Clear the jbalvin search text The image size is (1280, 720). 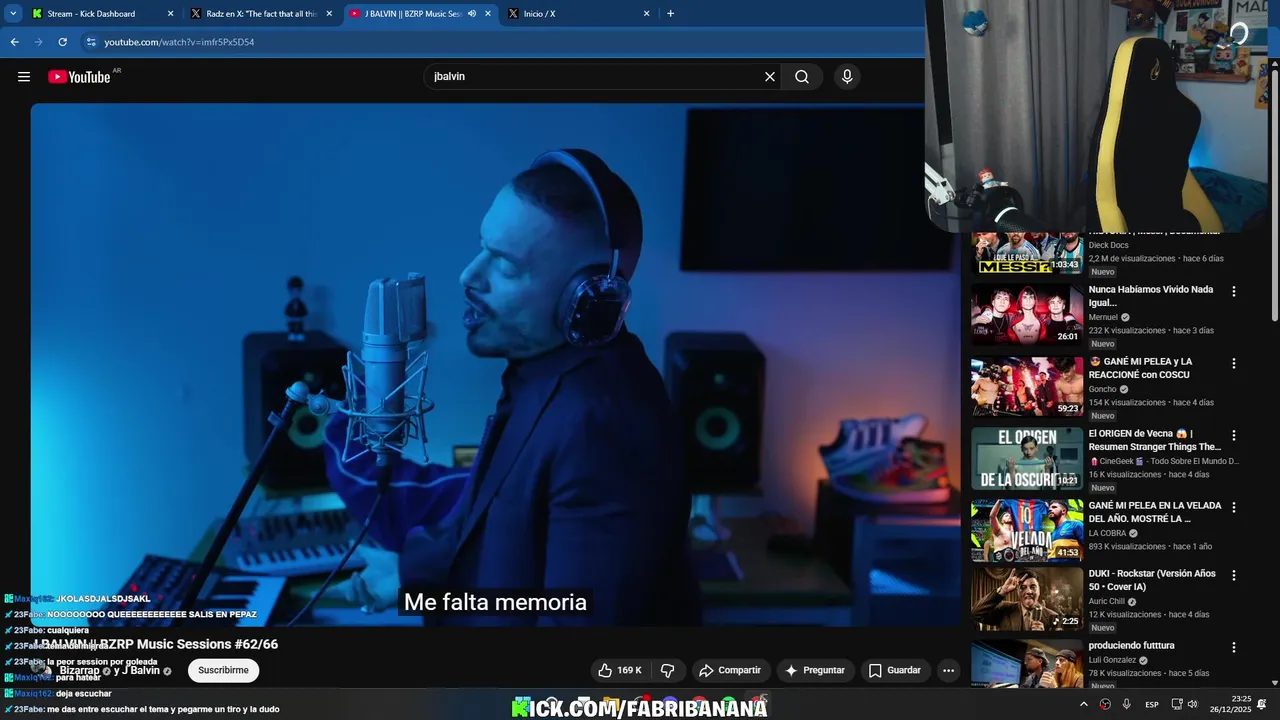(770, 77)
